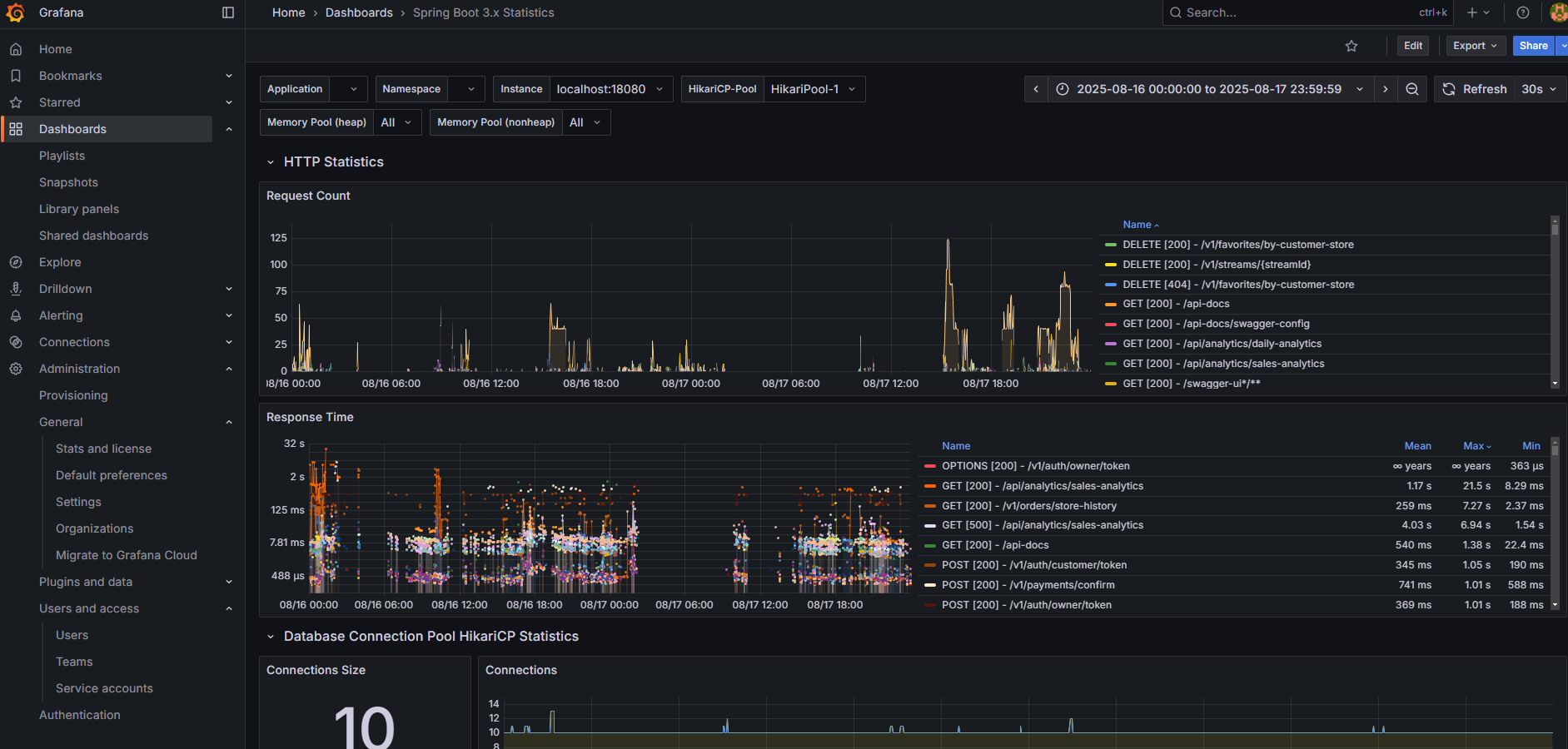Open Snapshots in the sidebar
The width and height of the screenshot is (1568, 749).
(68, 182)
